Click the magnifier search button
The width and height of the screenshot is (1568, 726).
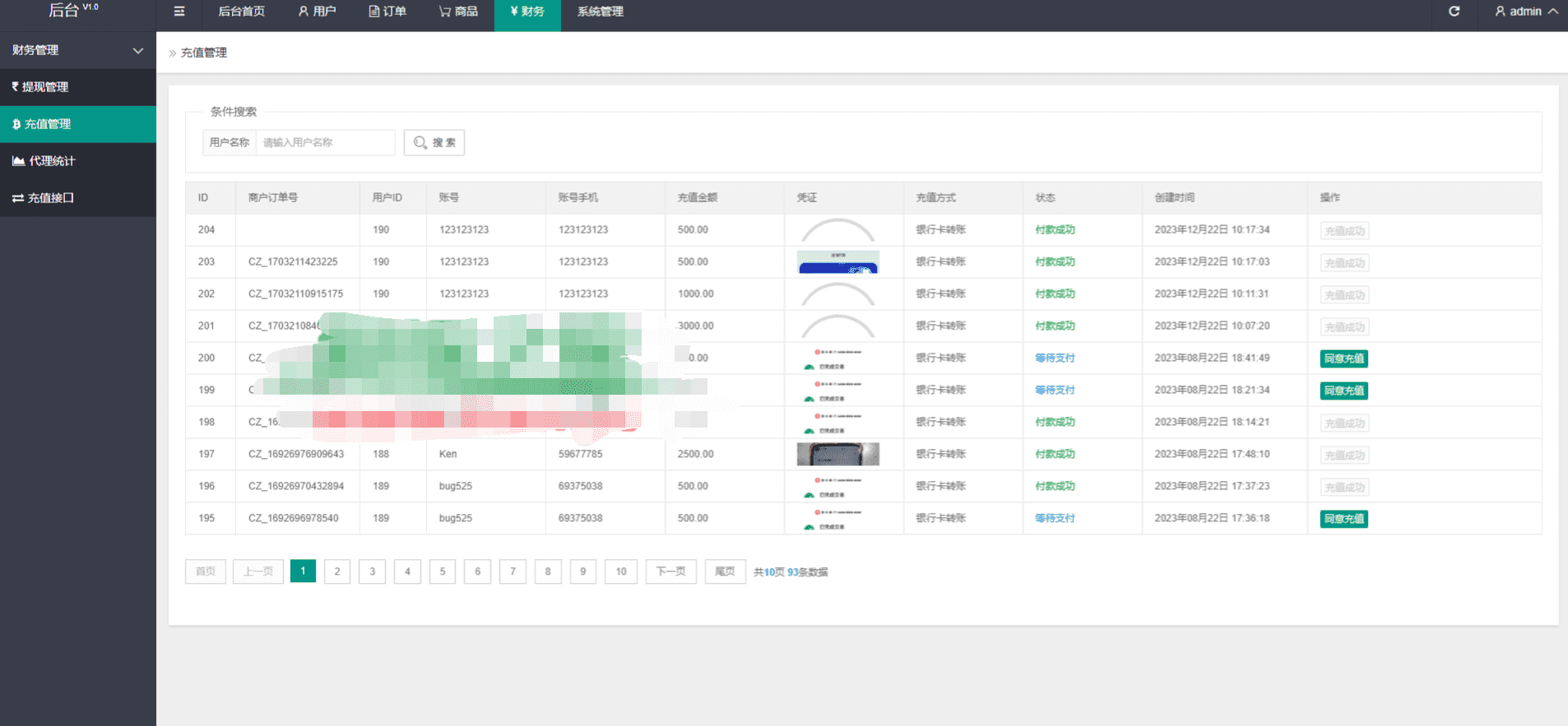pyautogui.click(x=434, y=142)
